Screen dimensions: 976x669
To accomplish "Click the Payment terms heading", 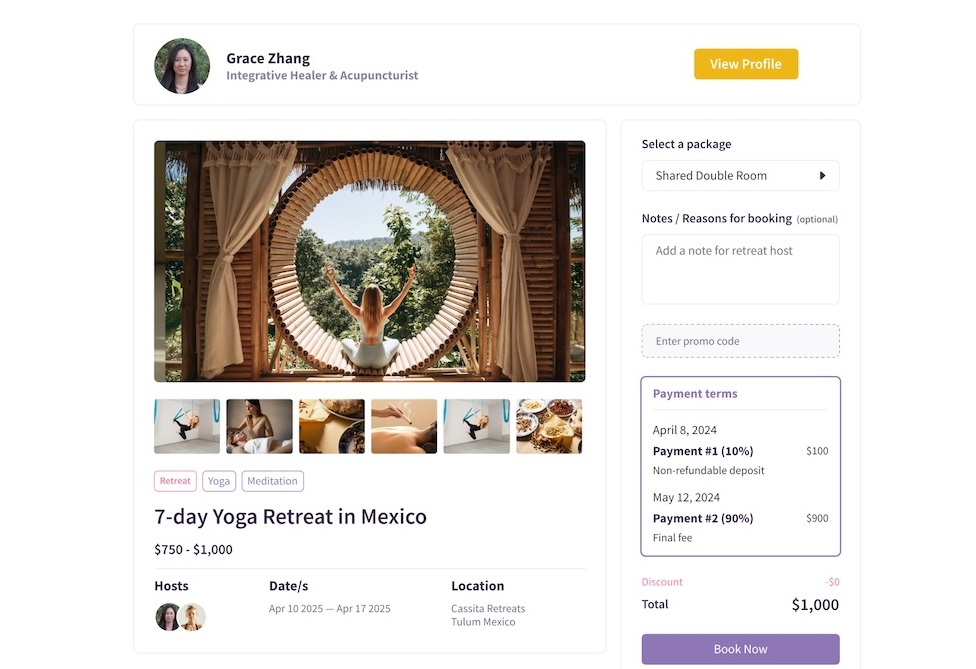I will pyautogui.click(x=695, y=393).
